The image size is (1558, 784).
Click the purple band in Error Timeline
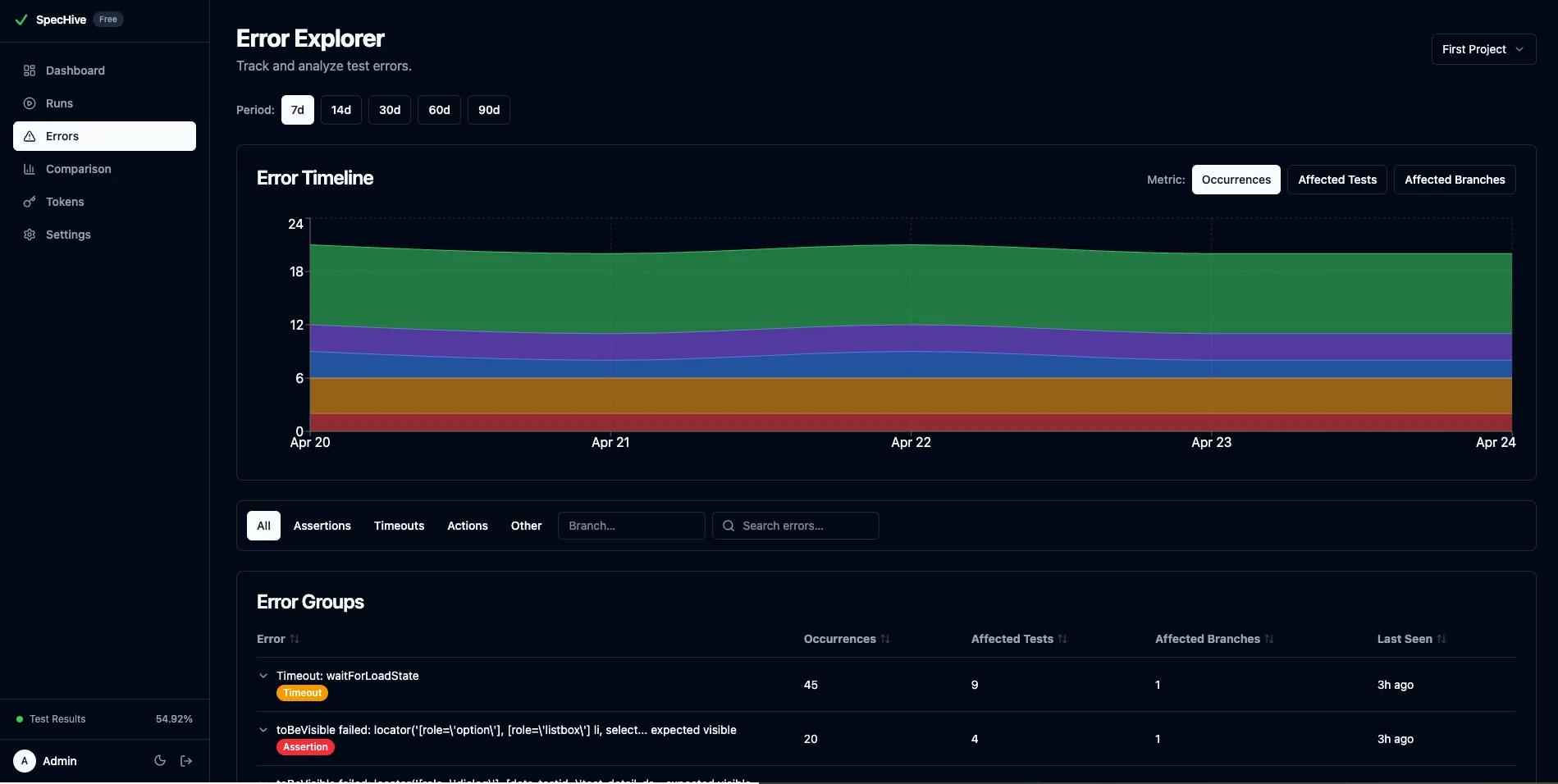click(x=911, y=339)
